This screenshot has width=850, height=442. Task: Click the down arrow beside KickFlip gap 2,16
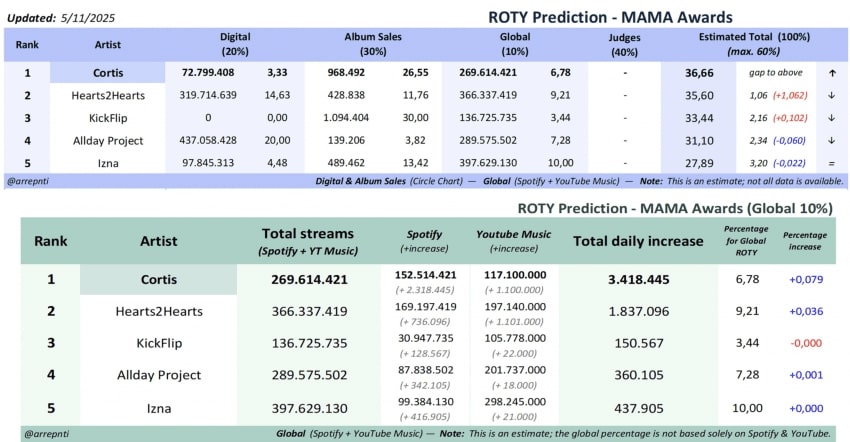coord(833,117)
